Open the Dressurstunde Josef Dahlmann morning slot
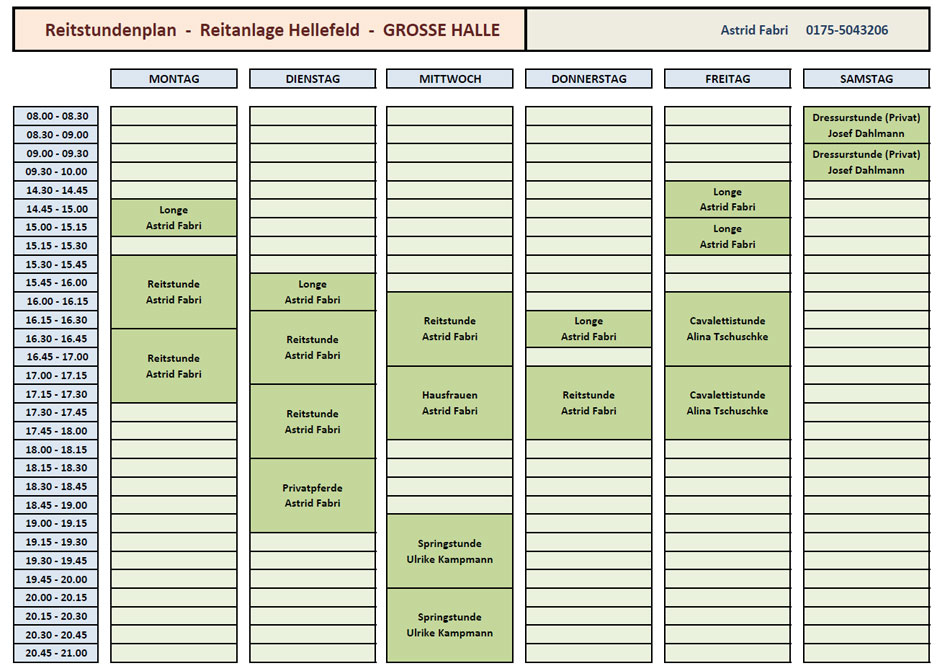Screen dimensions: 950x671 click(x=866, y=124)
